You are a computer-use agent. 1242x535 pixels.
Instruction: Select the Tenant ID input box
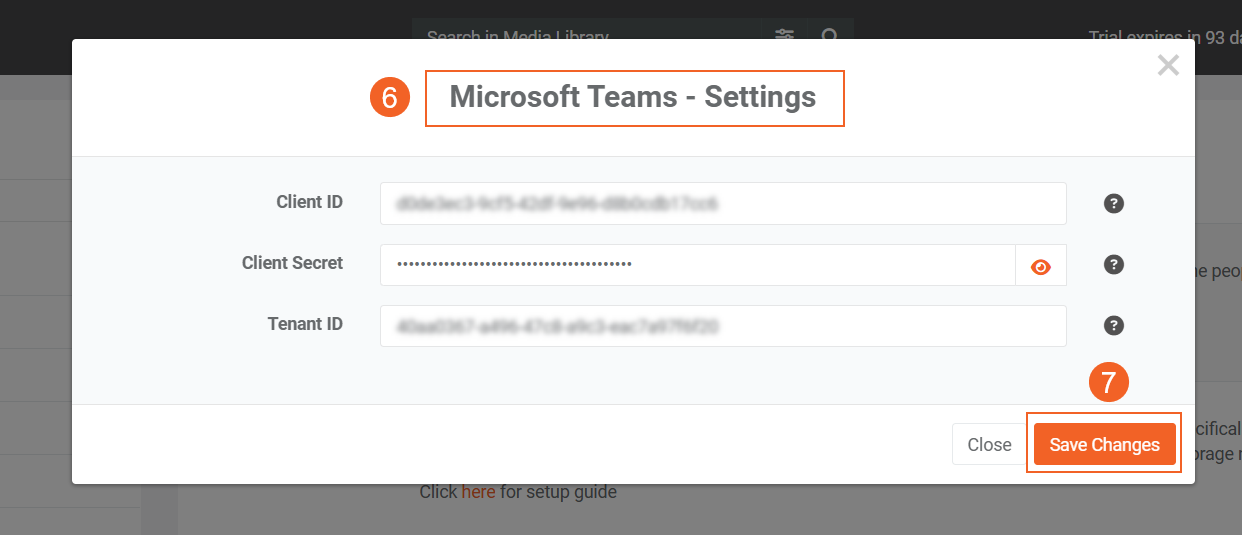tap(722, 326)
